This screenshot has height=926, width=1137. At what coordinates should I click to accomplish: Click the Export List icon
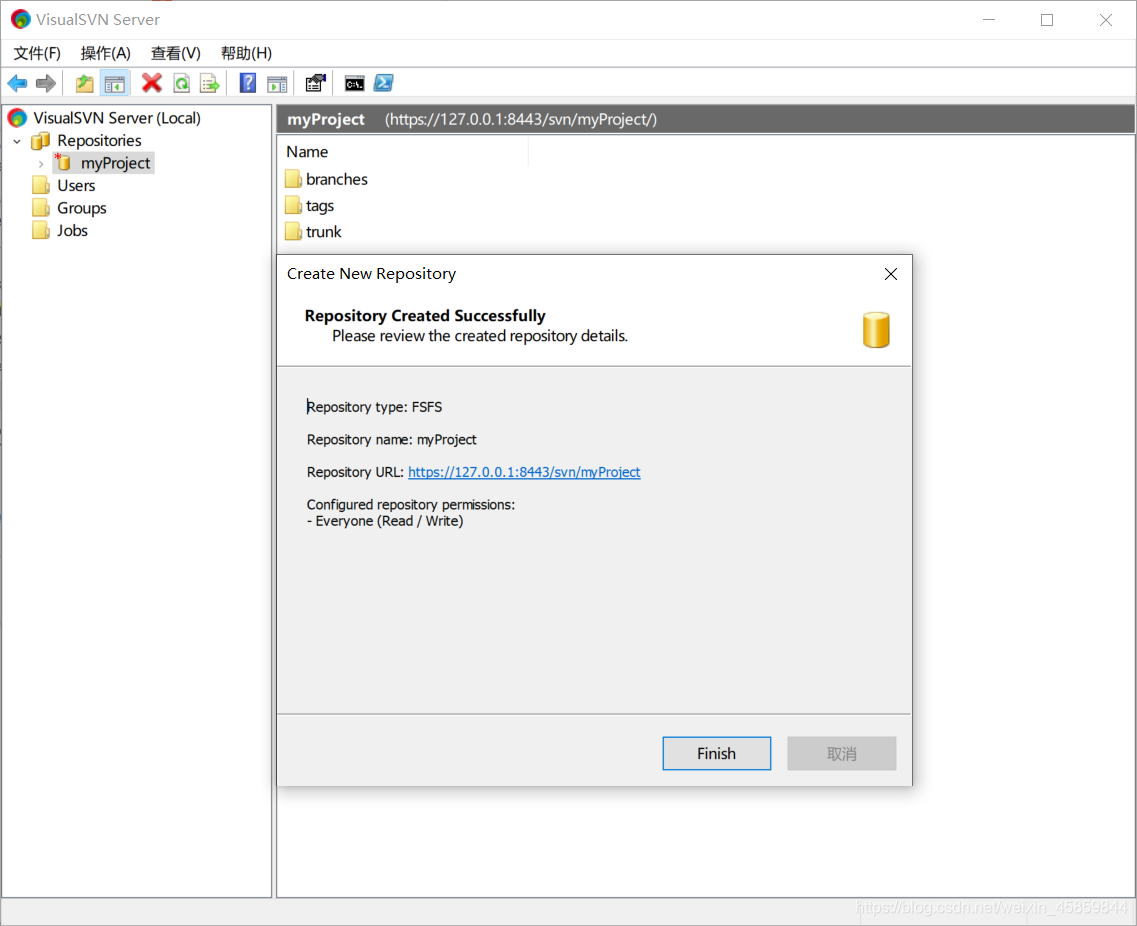[210, 83]
